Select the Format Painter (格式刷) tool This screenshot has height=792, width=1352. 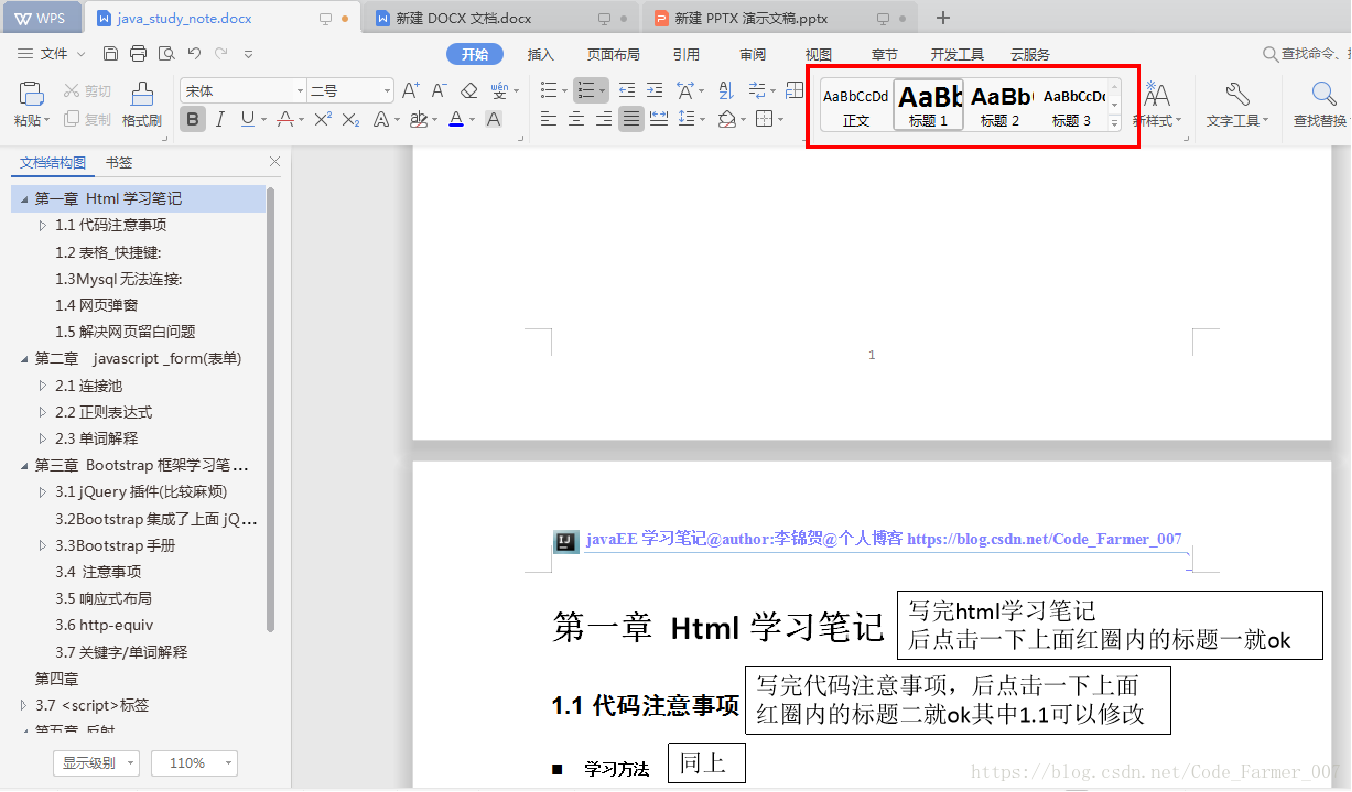[x=142, y=105]
